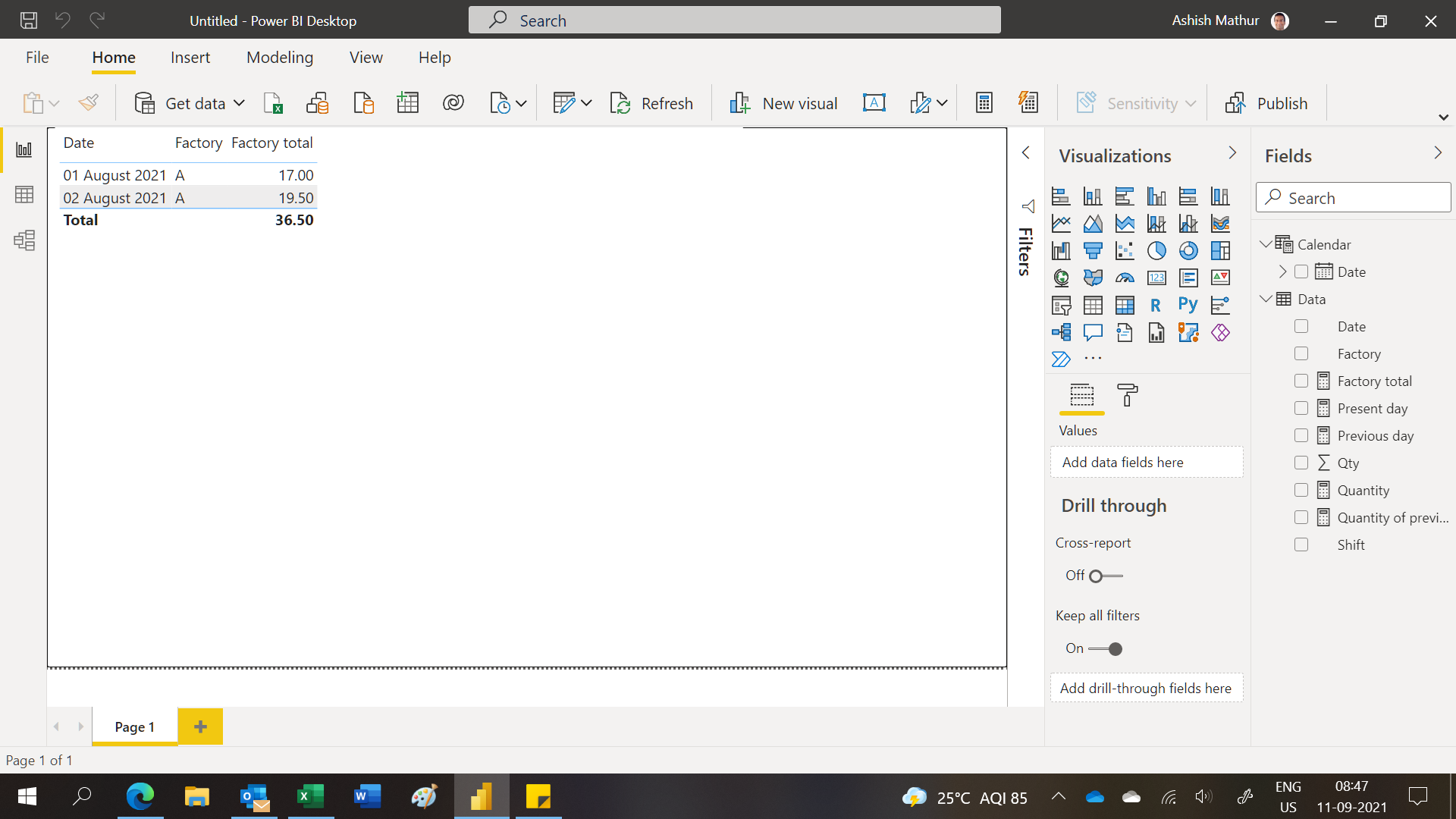Select the Gauge visual icon

click(x=1125, y=278)
